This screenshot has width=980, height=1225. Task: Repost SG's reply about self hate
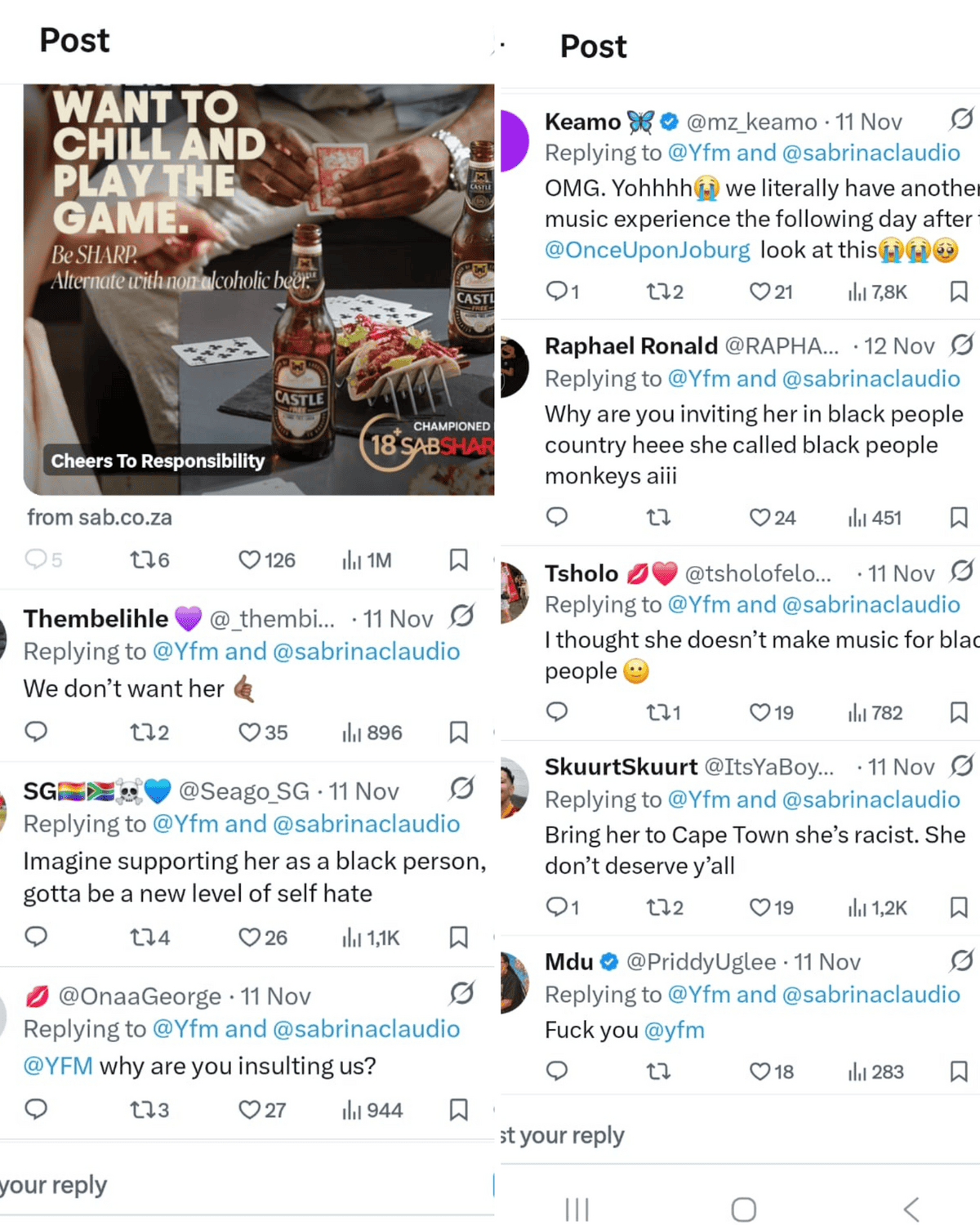click(149, 937)
